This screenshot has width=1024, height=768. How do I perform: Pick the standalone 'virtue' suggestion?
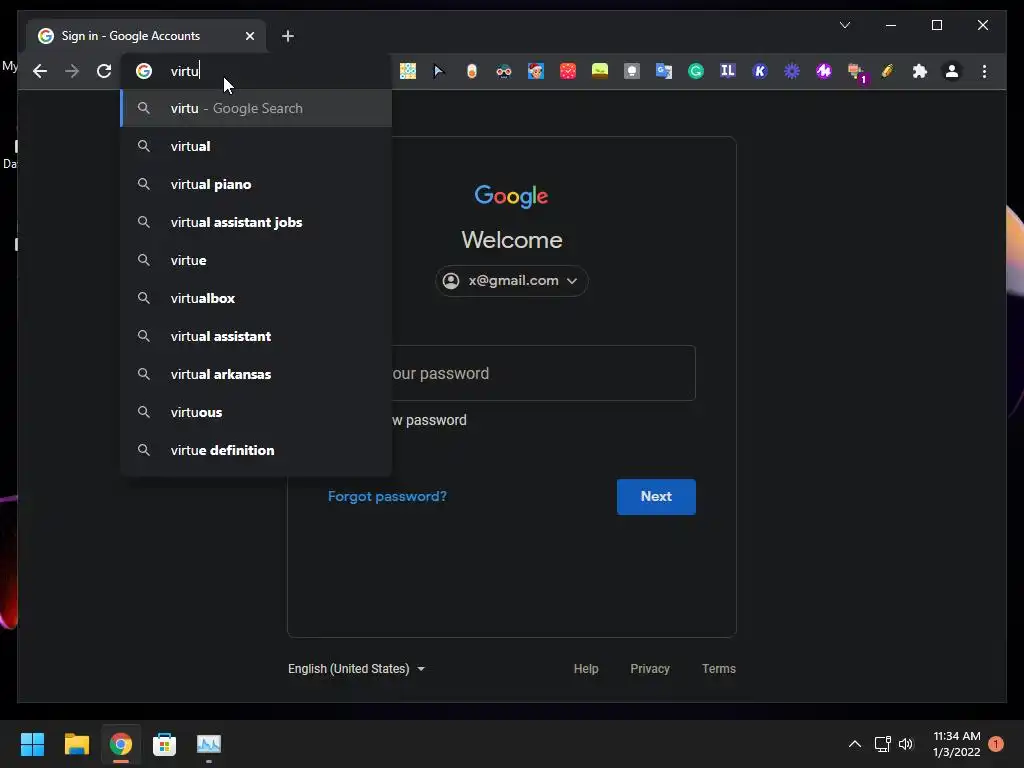(x=256, y=260)
